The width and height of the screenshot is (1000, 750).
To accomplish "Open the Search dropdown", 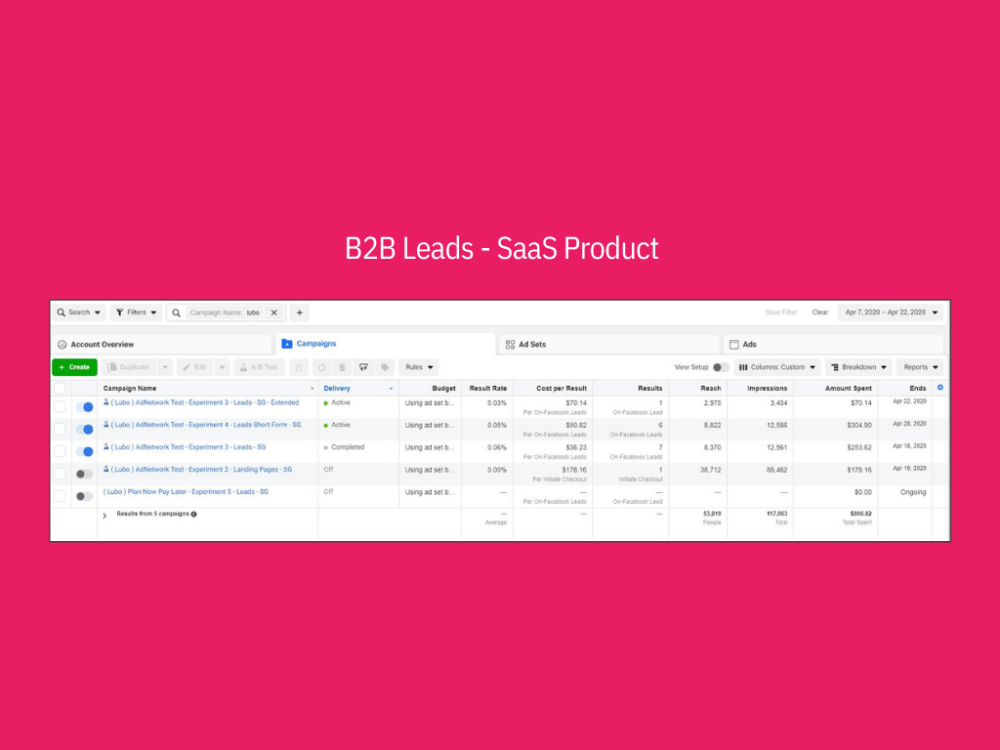I will click(x=79, y=312).
